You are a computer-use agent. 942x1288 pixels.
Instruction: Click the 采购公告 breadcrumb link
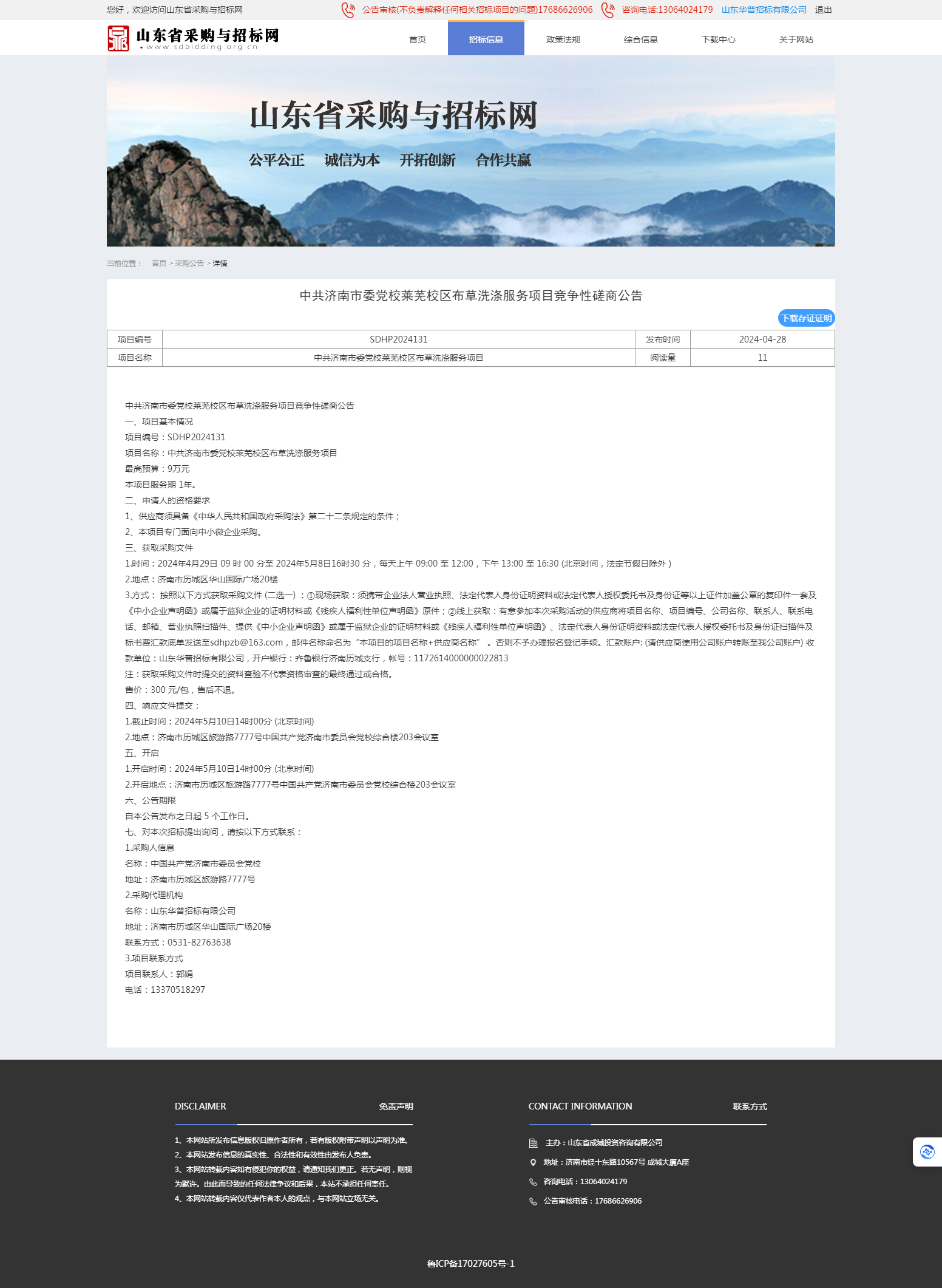tap(189, 264)
